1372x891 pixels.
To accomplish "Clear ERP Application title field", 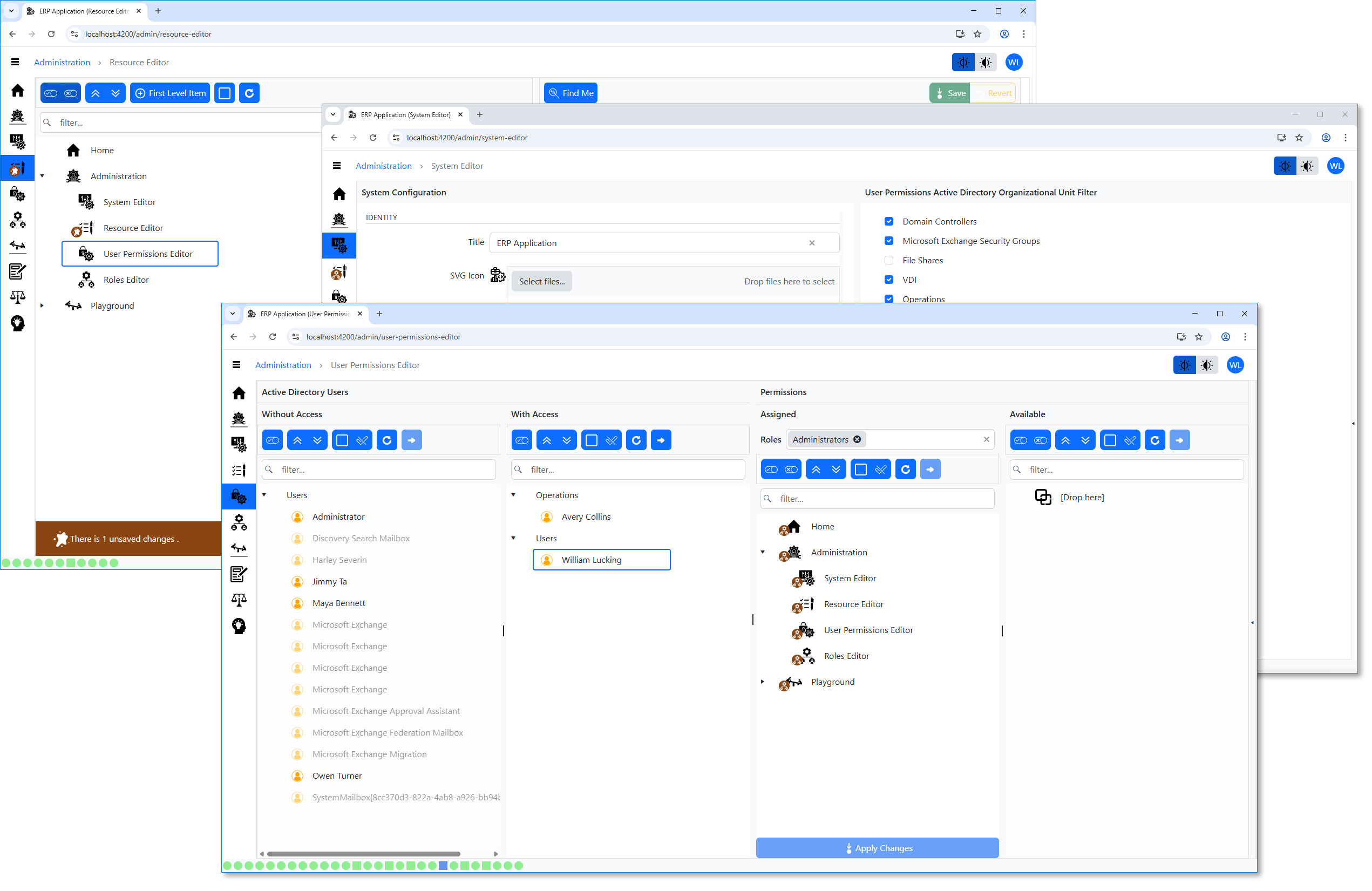I will tap(812, 243).
